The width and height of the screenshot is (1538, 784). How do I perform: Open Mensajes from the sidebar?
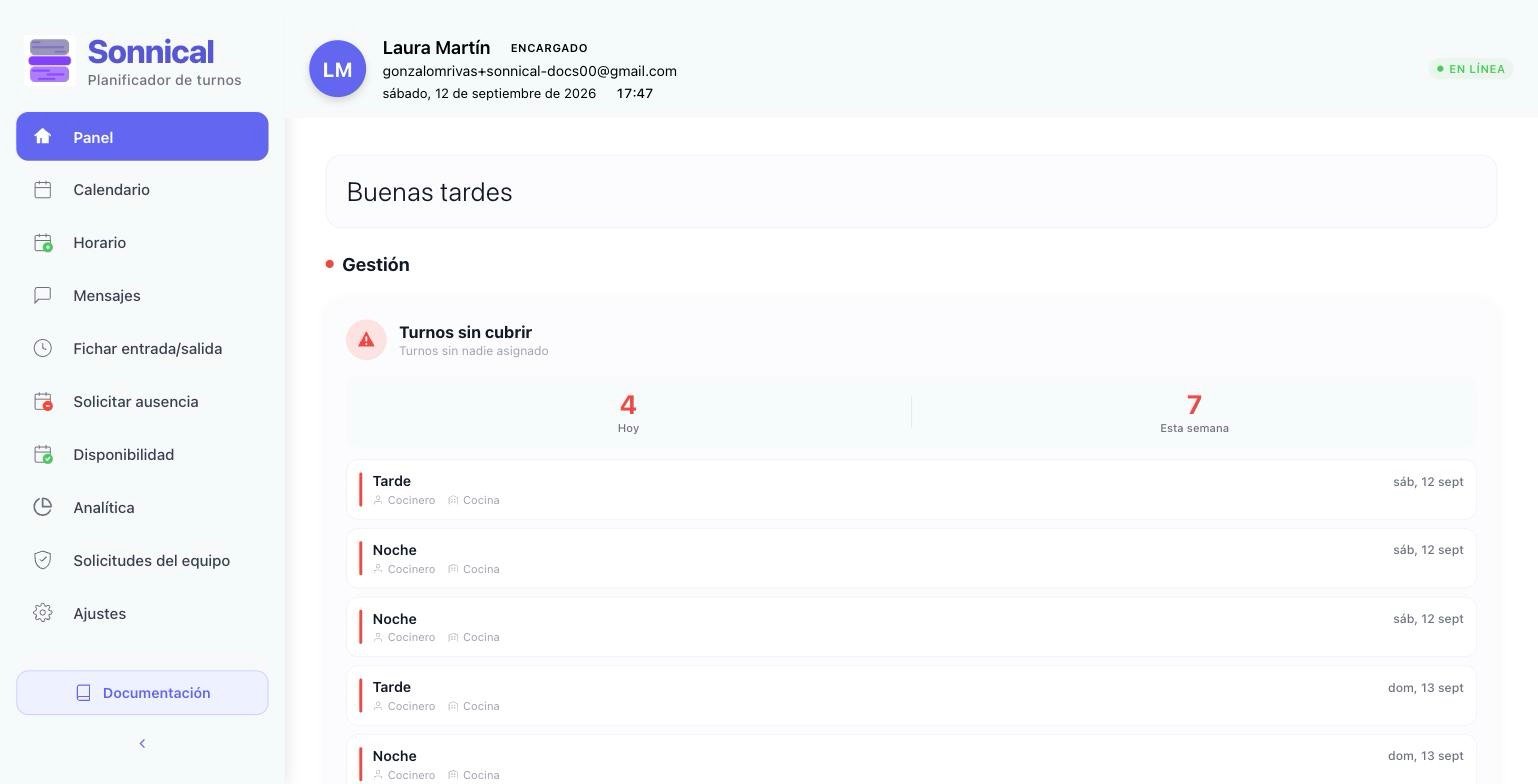142,295
